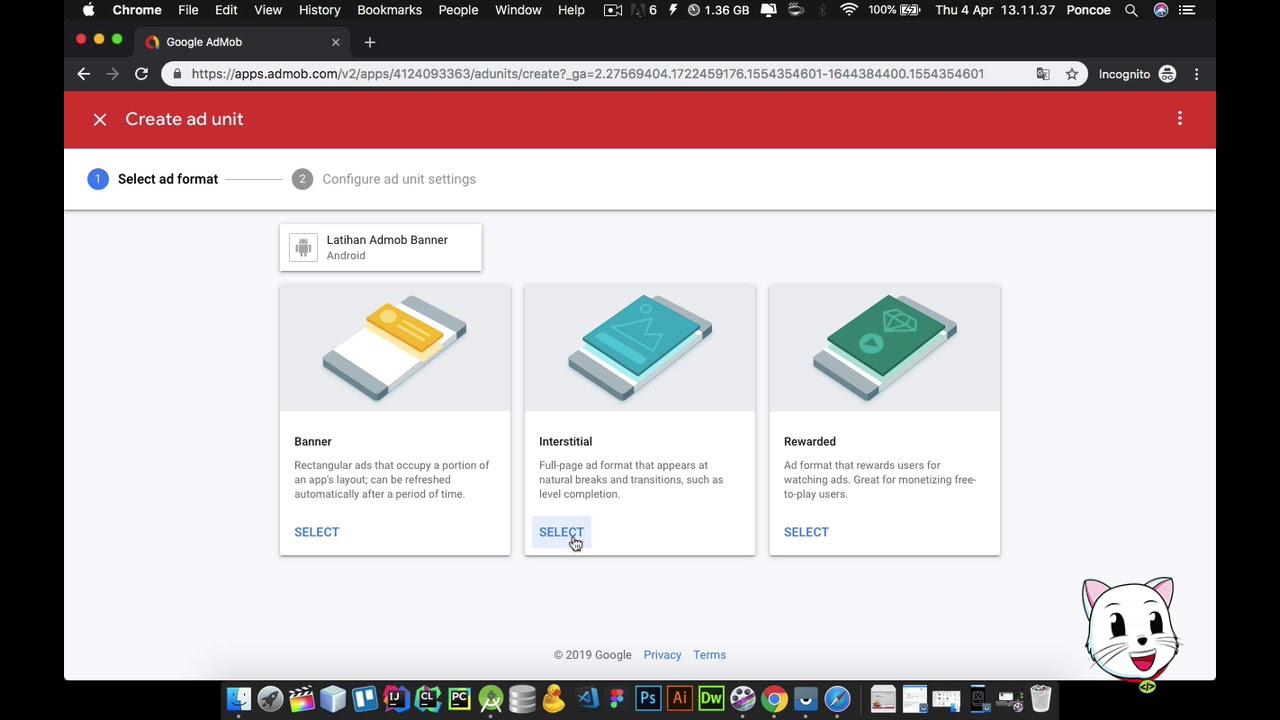Image resolution: width=1280 pixels, height=720 pixels.
Task: Open a new tab with plus button
Action: click(370, 42)
